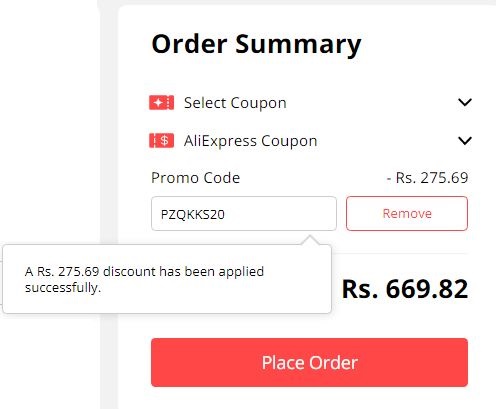The height and width of the screenshot is (409, 496).
Task: Click the tooltip's pointer arrow under promo field
Action: click(x=310, y=240)
